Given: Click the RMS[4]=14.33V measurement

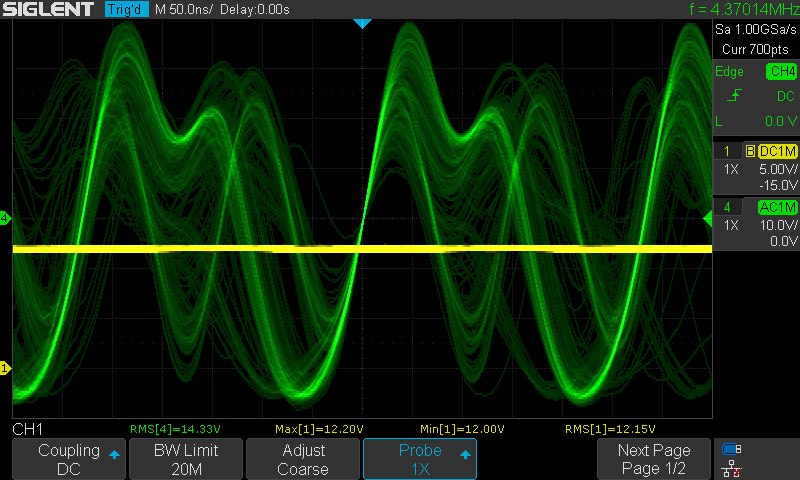Looking at the screenshot, I should [175, 429].
